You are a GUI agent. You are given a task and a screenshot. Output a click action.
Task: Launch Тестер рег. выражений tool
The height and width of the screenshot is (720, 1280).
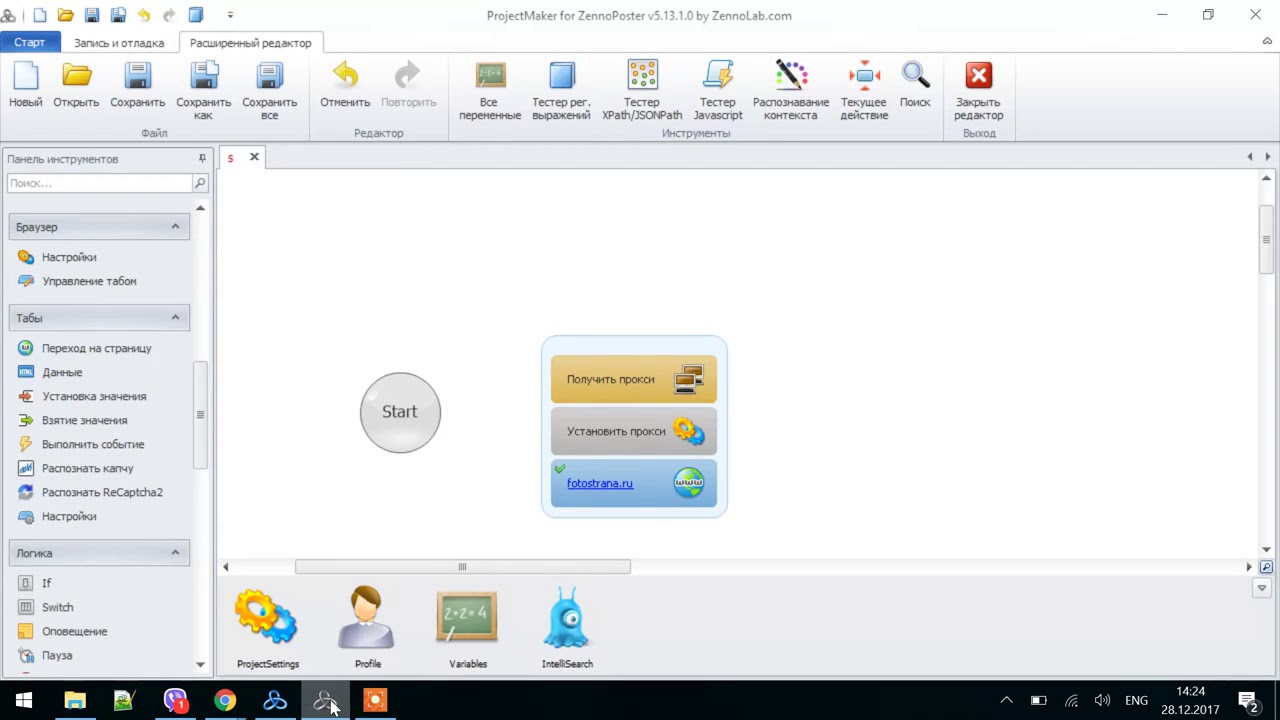[561, 91]
